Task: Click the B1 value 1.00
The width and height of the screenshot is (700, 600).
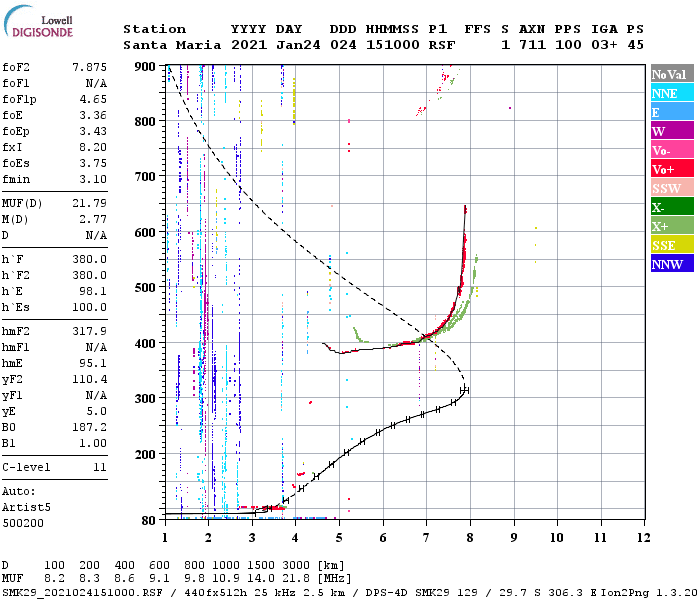Action: pos(93,443)
